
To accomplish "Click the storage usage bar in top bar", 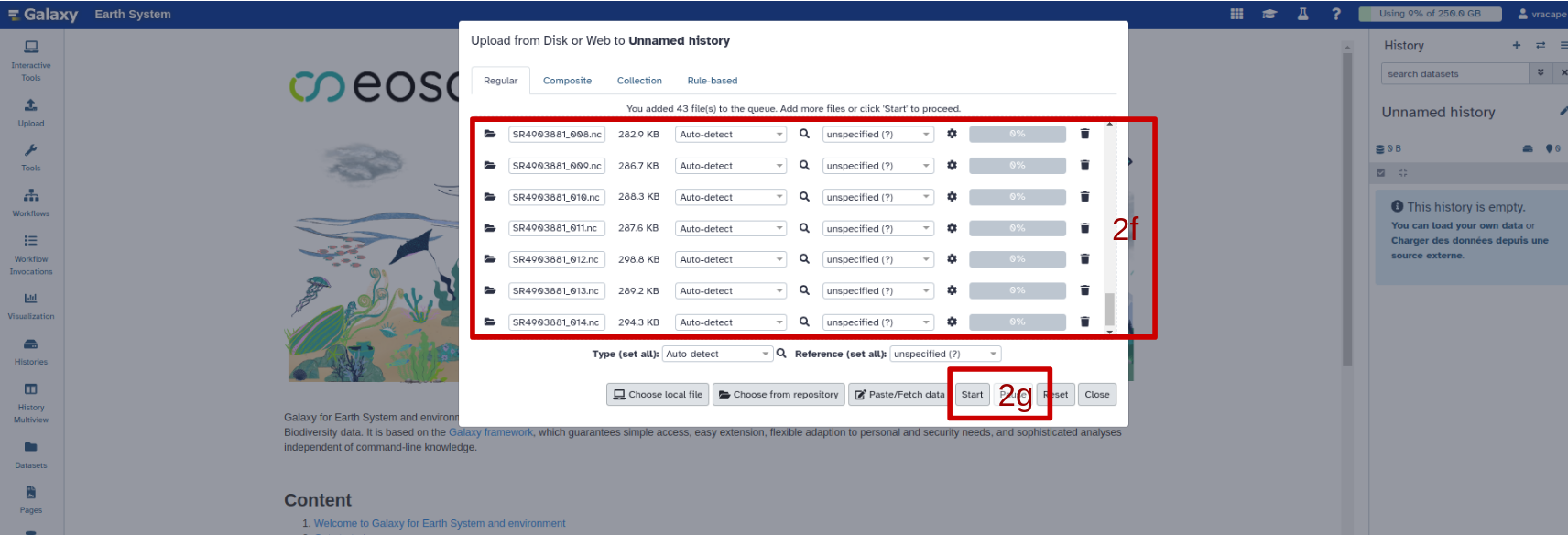I will tap(1432, 14).
